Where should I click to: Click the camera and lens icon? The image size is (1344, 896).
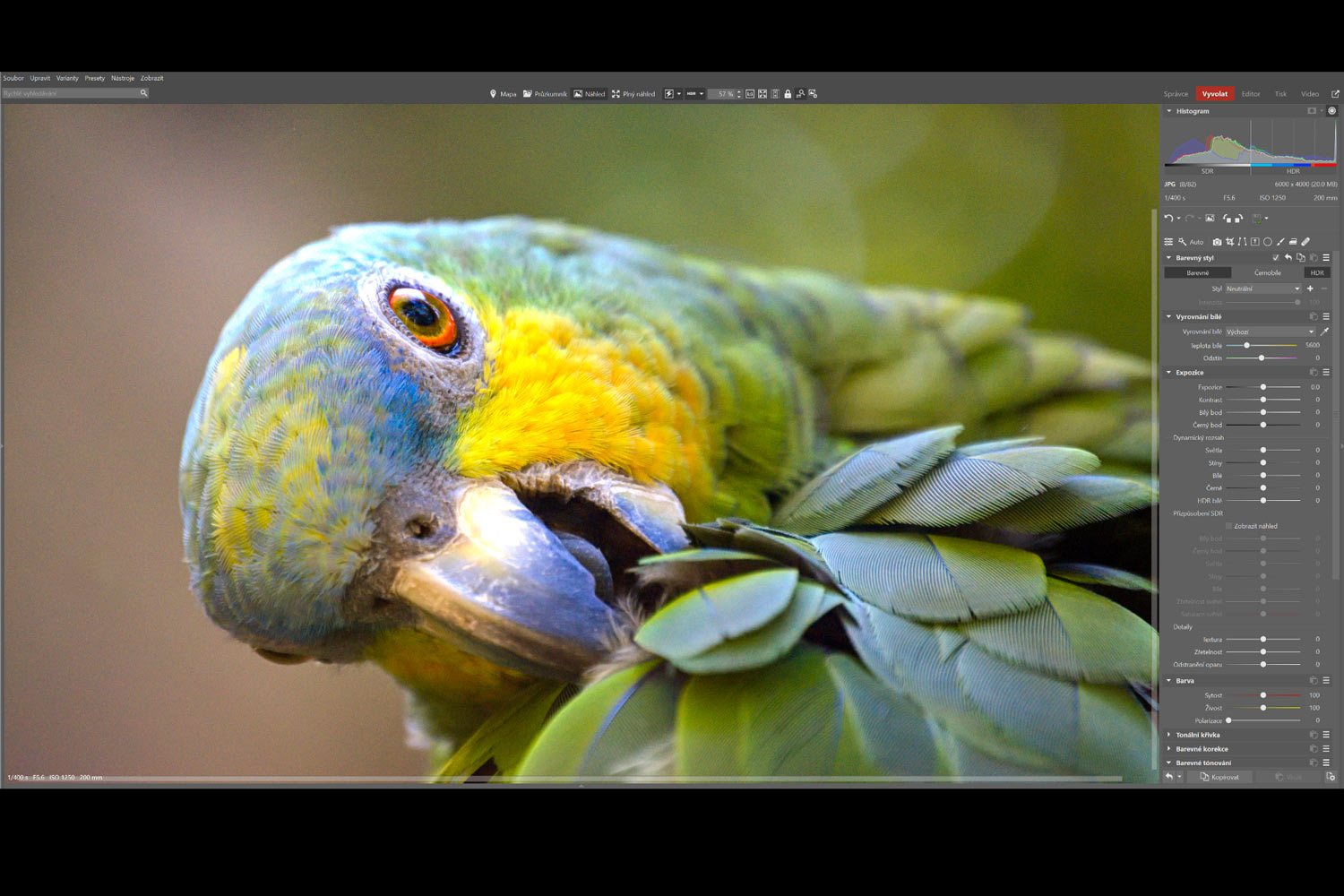(1217, 242)
